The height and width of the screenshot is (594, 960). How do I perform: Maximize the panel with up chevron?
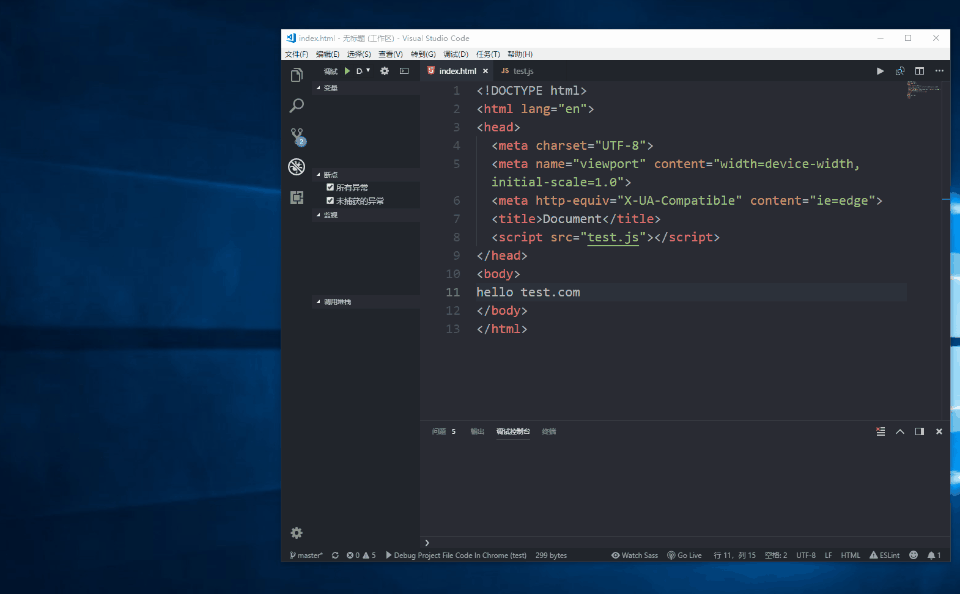click(x=900, y=432)
